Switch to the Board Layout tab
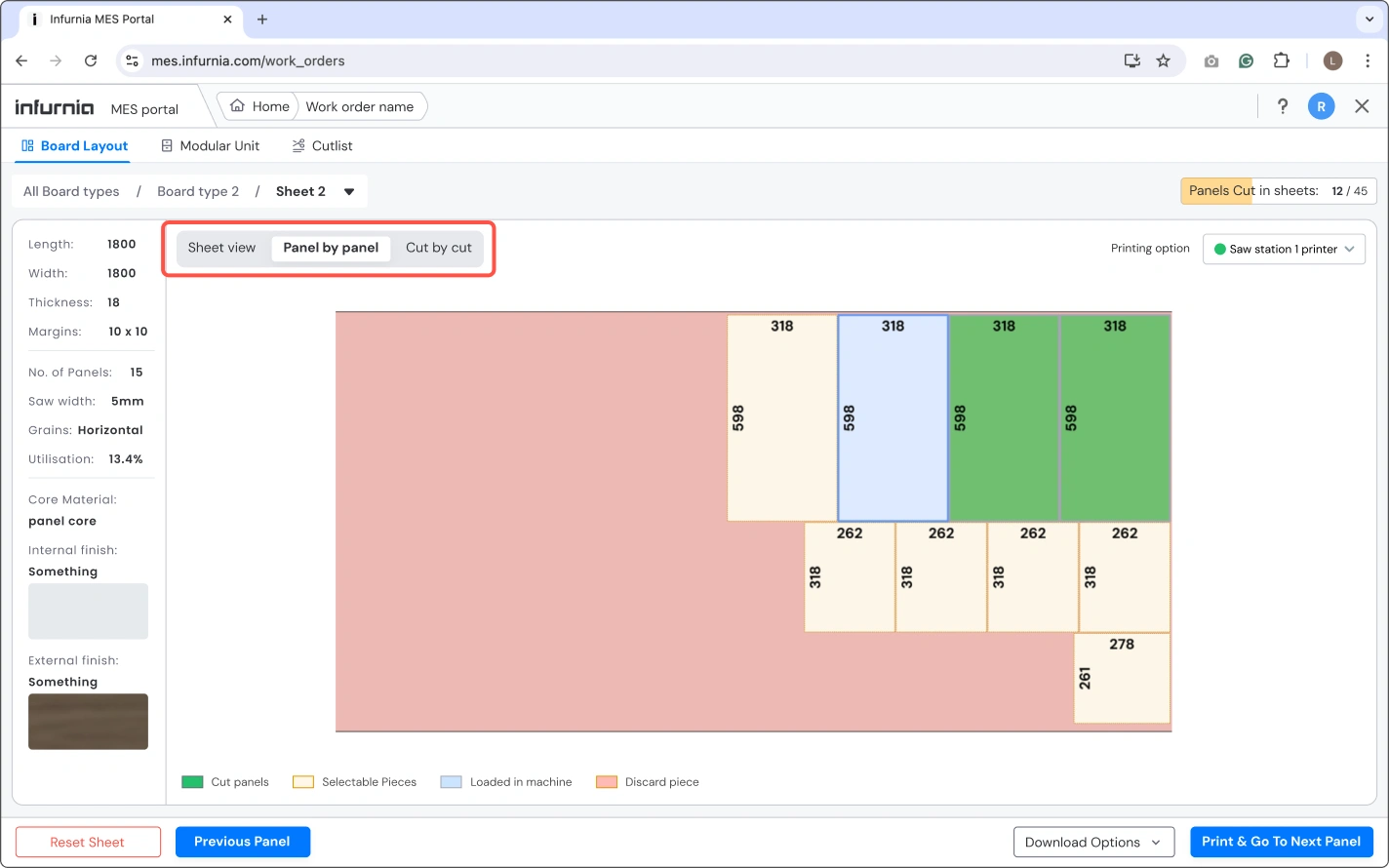1389x868 pixels. tap(75, 145)
